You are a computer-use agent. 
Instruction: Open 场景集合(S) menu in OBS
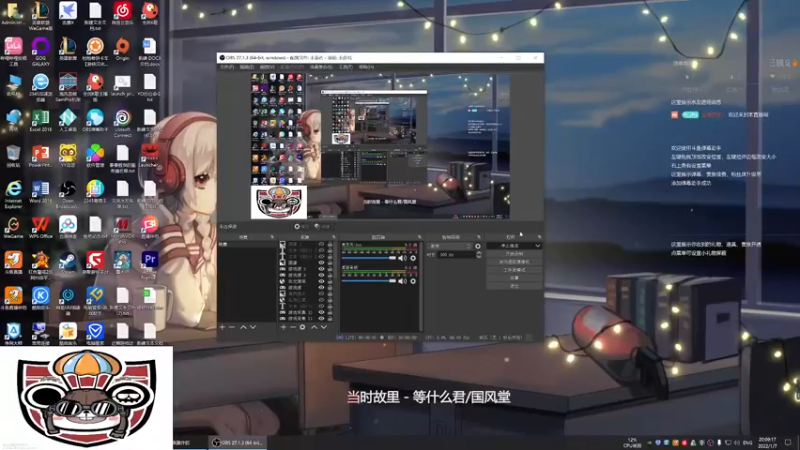(x=321, y=67)
